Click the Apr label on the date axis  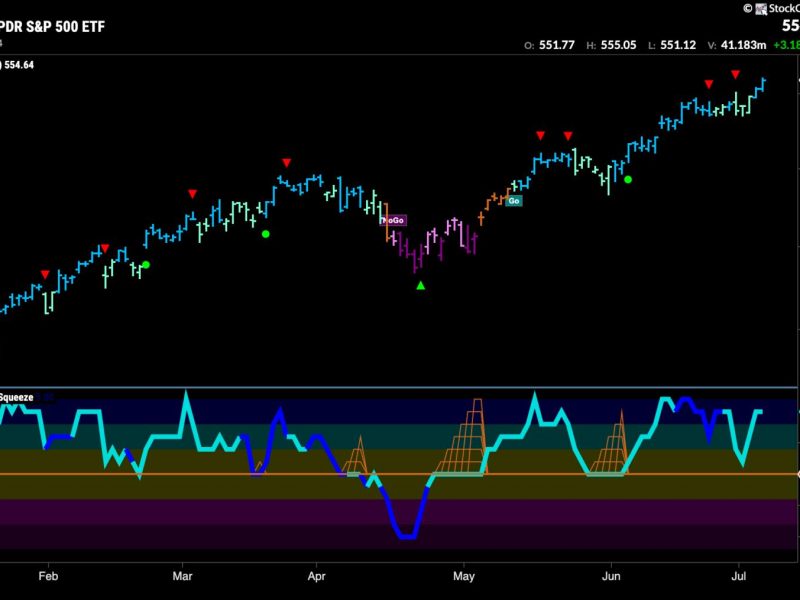(x=316, y=576)
